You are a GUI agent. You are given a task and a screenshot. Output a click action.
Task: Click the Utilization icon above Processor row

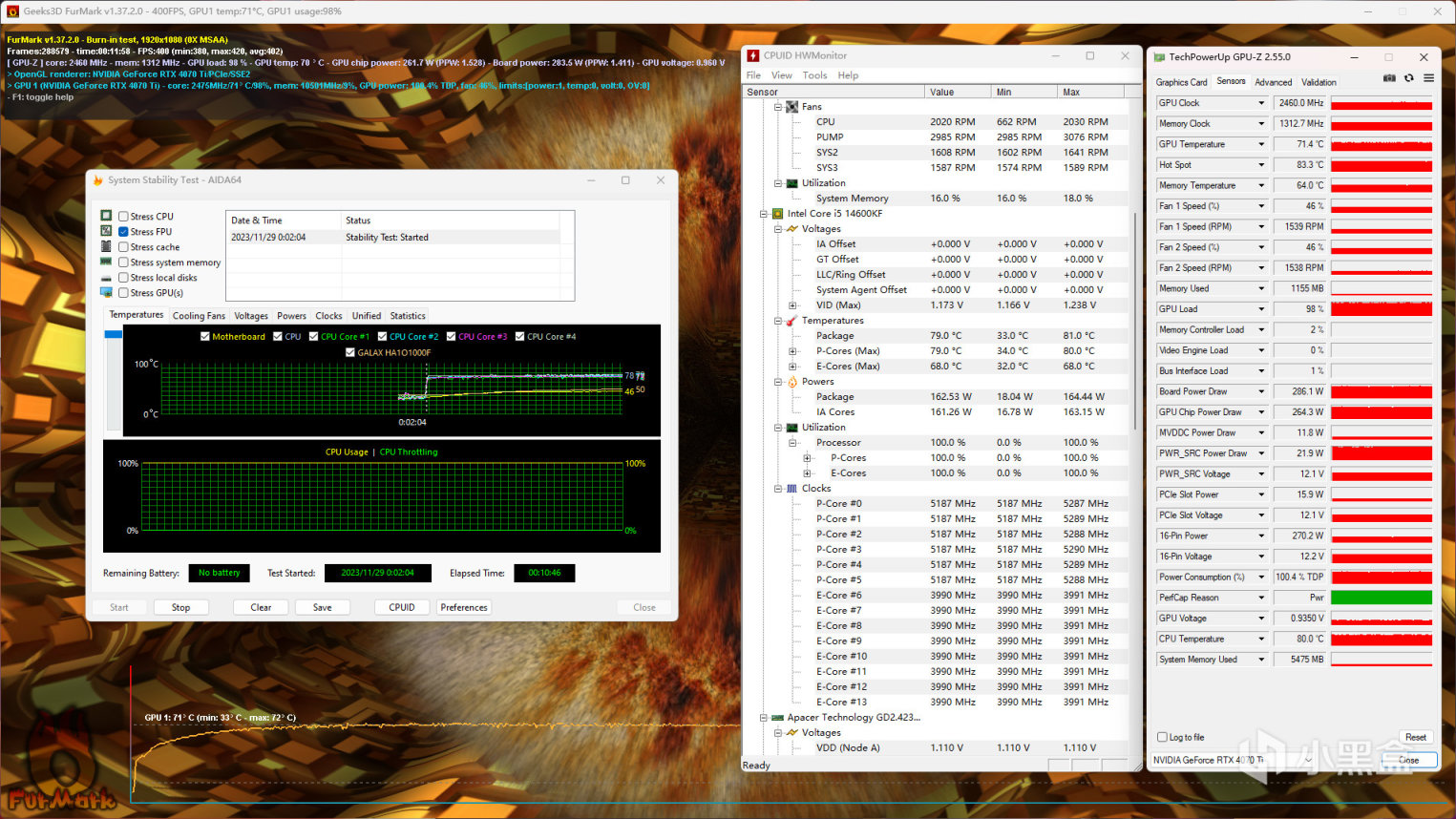point(791,428)
